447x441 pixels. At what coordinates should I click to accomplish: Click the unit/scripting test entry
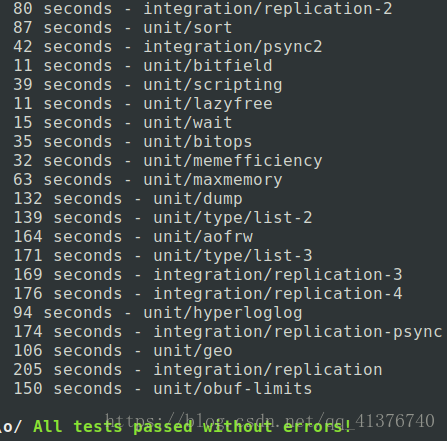(x=148, y=85)
